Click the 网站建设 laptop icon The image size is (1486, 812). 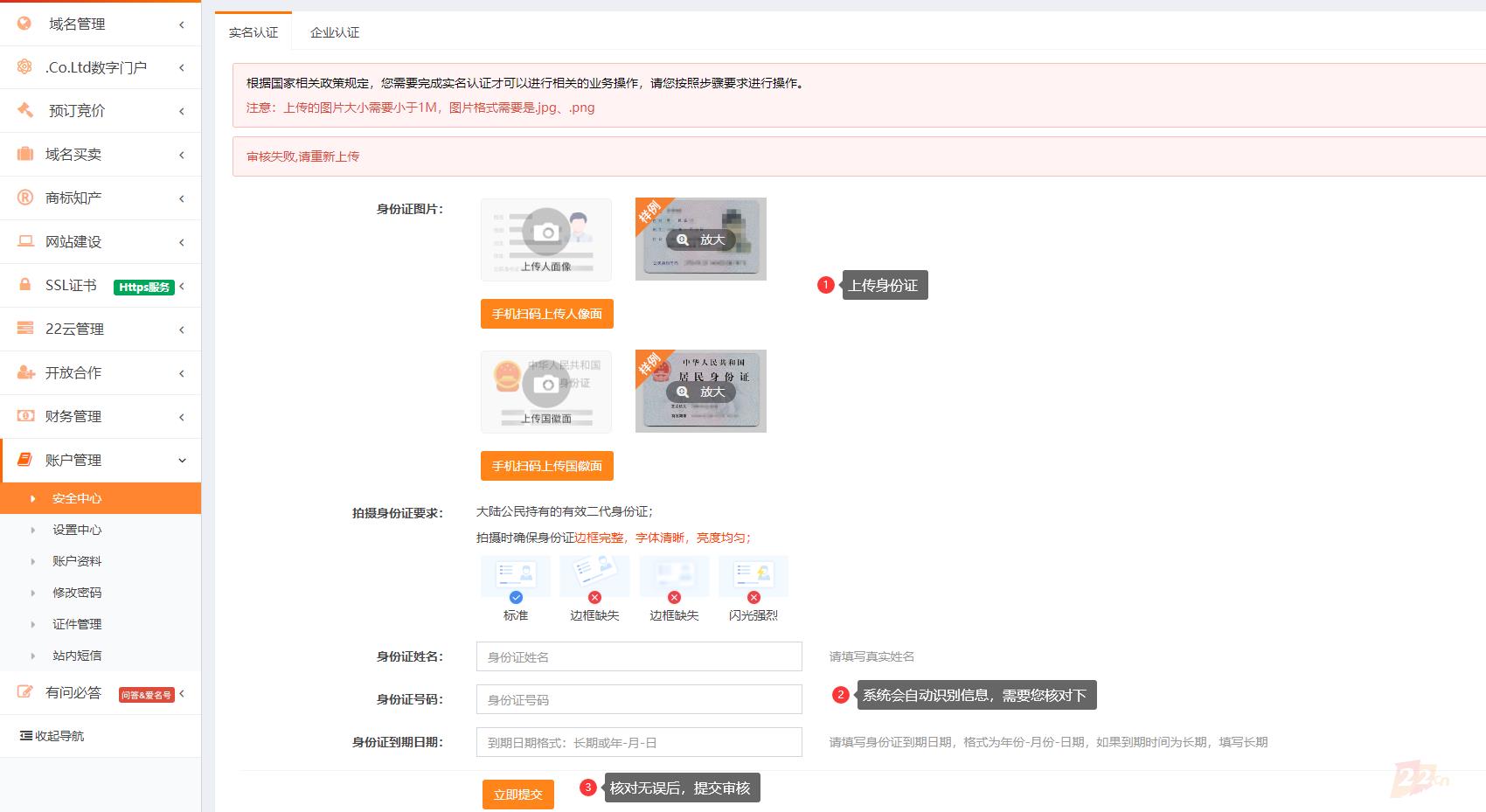(25, 241)
